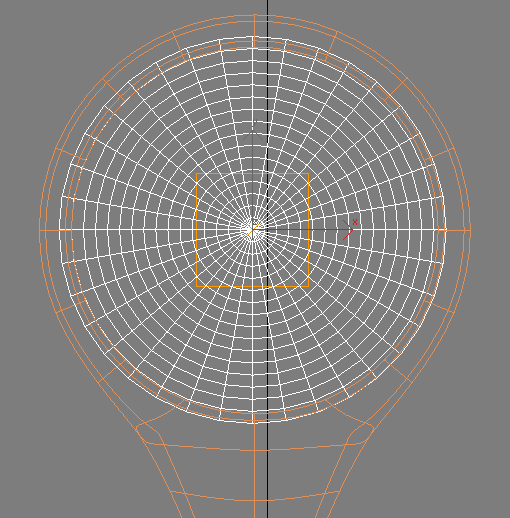Click the red X-axis arrowhead of the gizmo
510x518 pixels.
[x=349, y=230]
